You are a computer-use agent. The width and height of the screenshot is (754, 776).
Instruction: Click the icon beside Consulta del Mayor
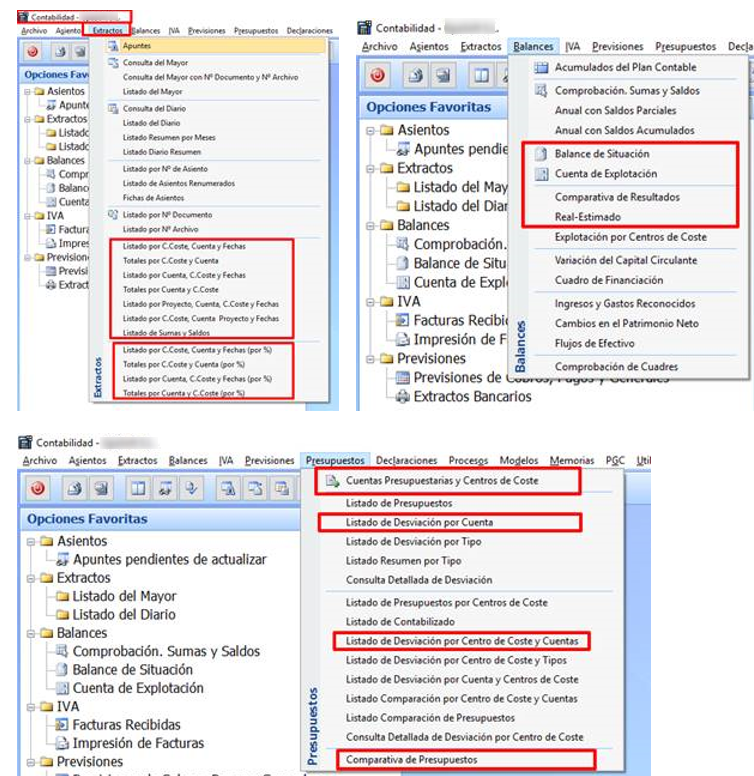(113, 62)
